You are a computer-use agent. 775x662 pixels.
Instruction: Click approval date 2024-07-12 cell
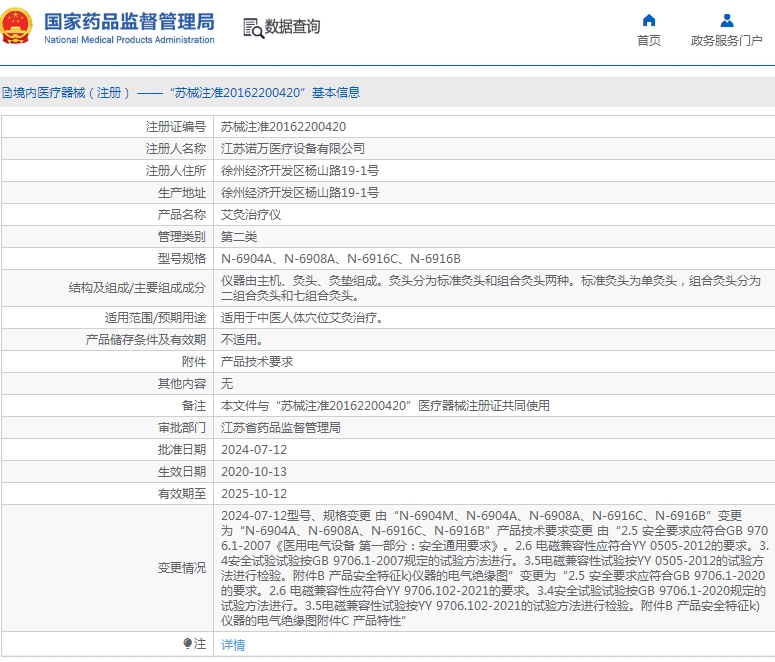pyautogui.click(x=254, y=450)
